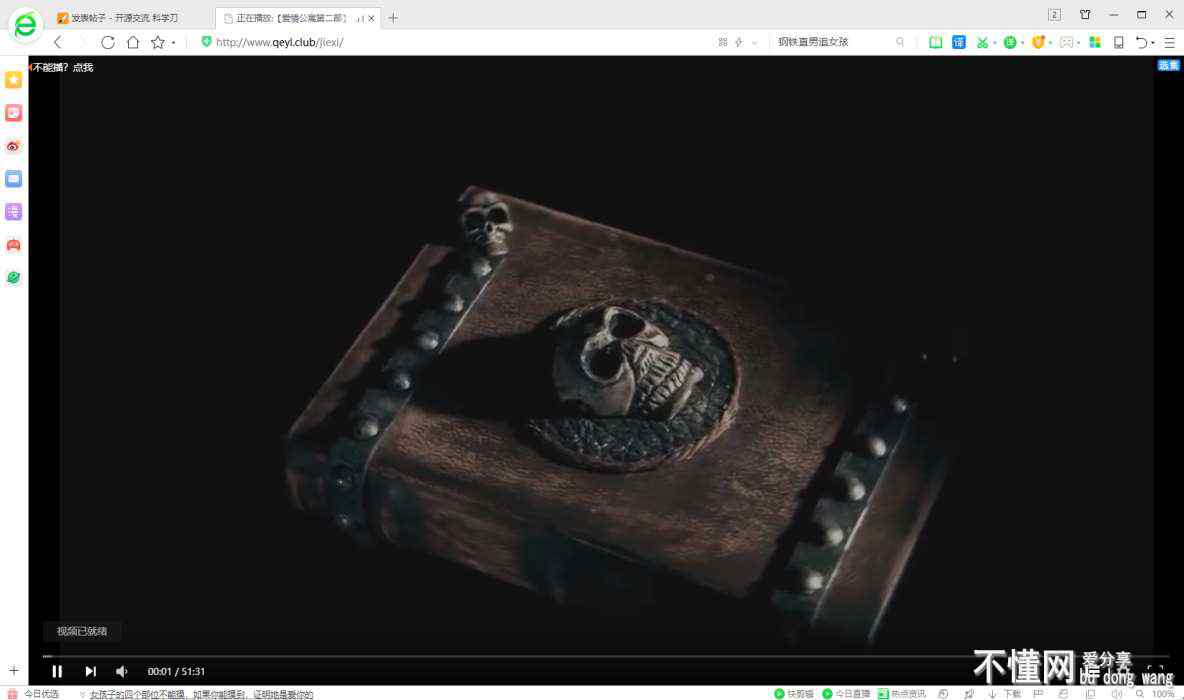This screenshot has height=700, width=1184.
Task: Click the search magnifier icon
Action: pos(899,42)
